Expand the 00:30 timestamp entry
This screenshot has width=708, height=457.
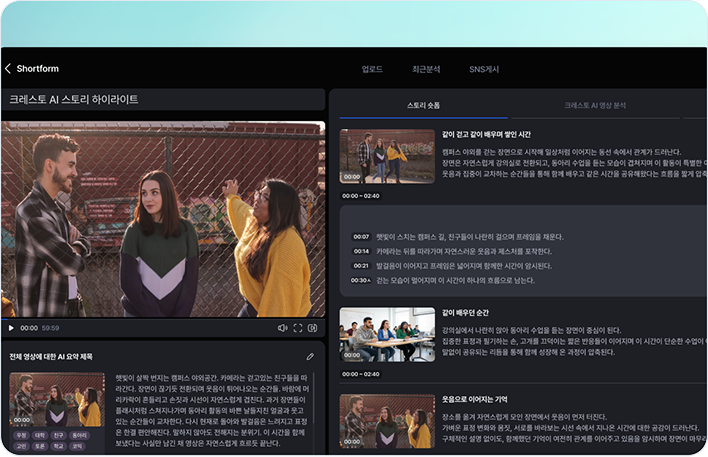[361, 281]
